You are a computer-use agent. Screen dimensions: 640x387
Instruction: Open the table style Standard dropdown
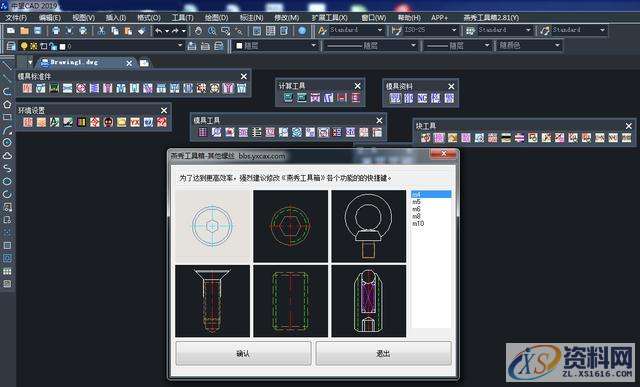click(528, 30)
